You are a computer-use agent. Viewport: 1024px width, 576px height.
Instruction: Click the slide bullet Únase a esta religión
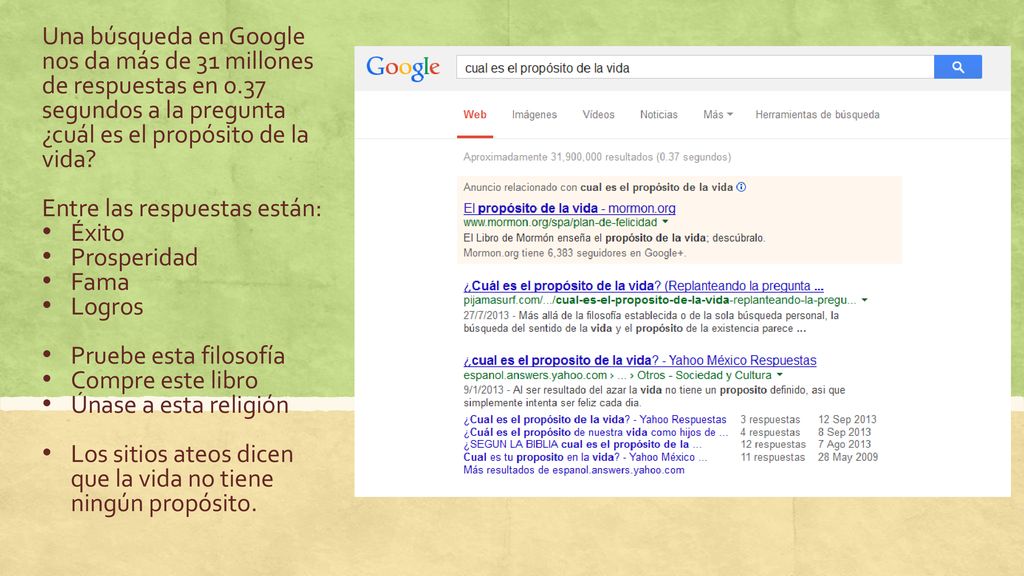(180, 404)
